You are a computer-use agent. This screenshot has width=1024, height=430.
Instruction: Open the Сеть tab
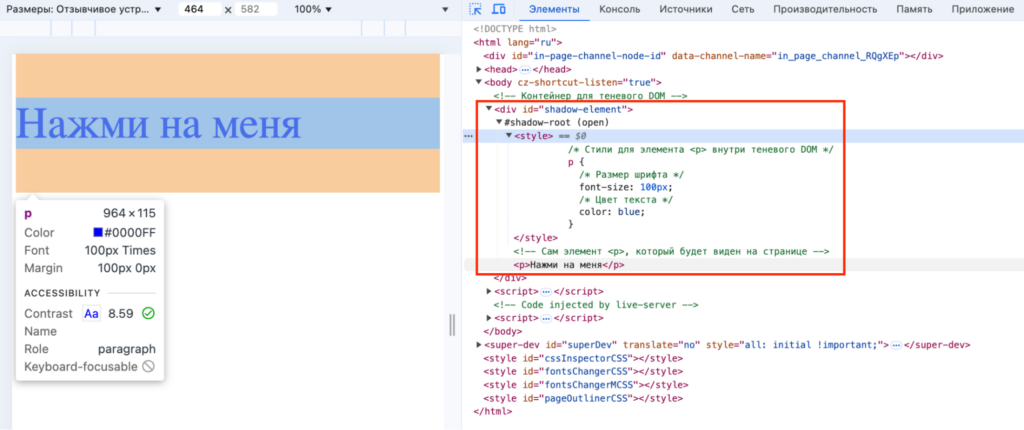click(742, 9)
